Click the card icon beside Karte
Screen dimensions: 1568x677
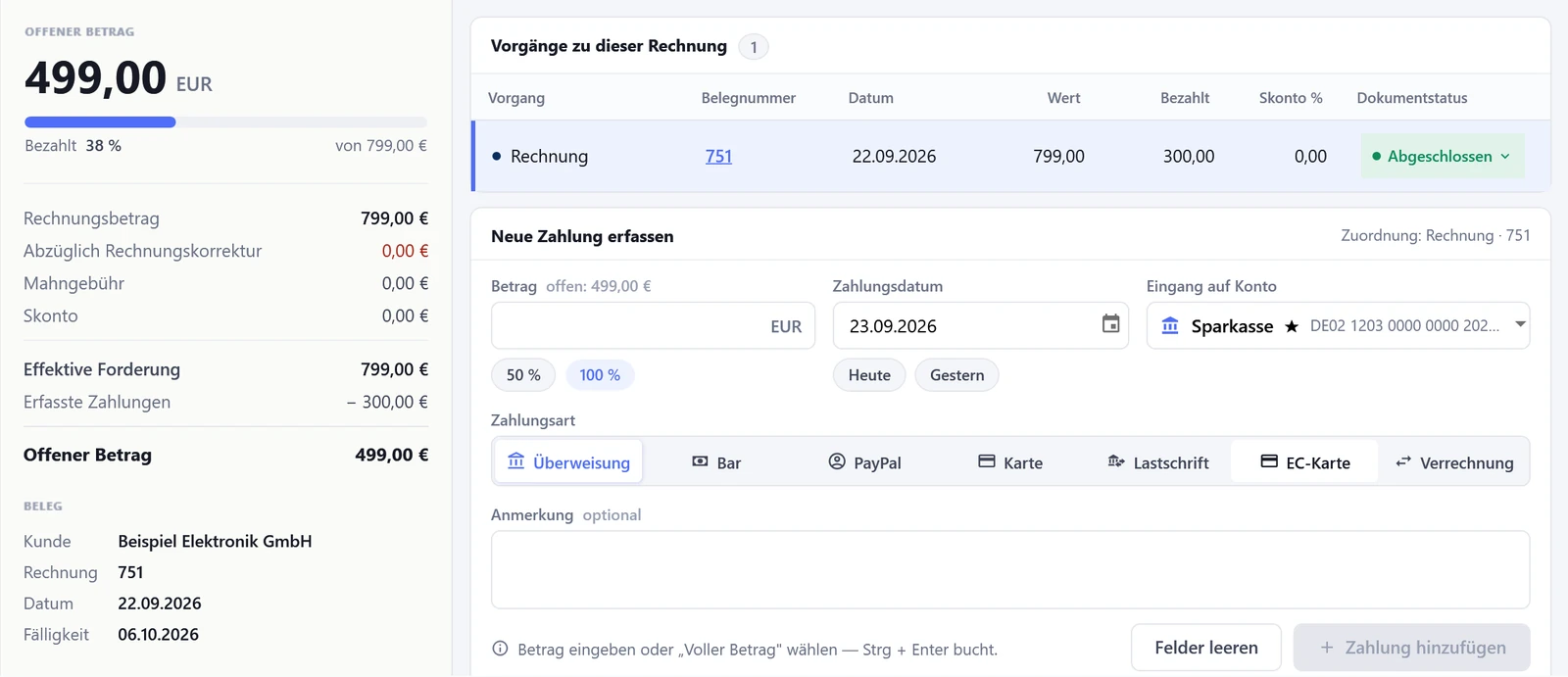click(x=987, y=461)
